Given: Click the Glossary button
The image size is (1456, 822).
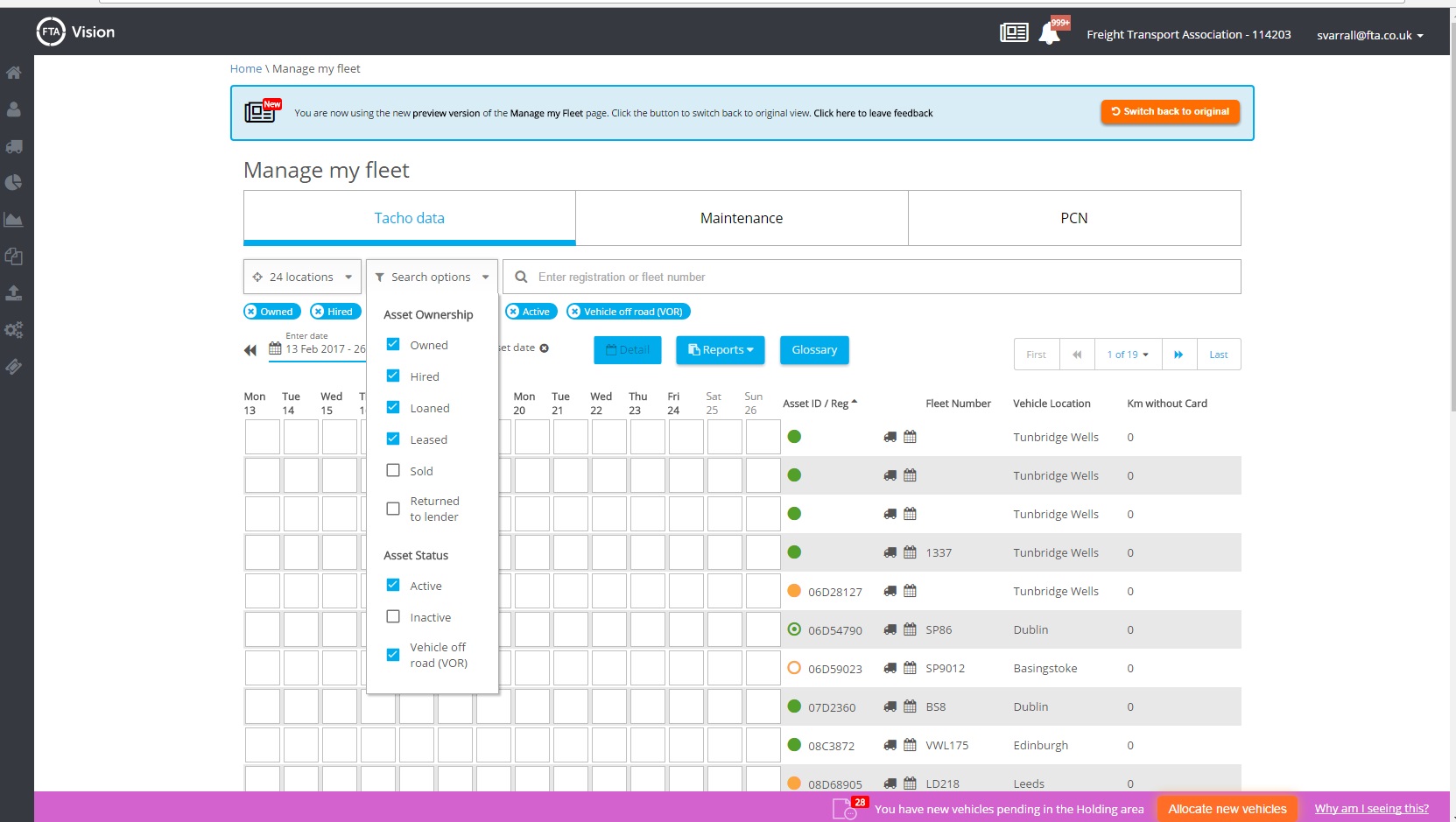Looking at the screenshot, I should pyautogui.click(x=814, y=350).
